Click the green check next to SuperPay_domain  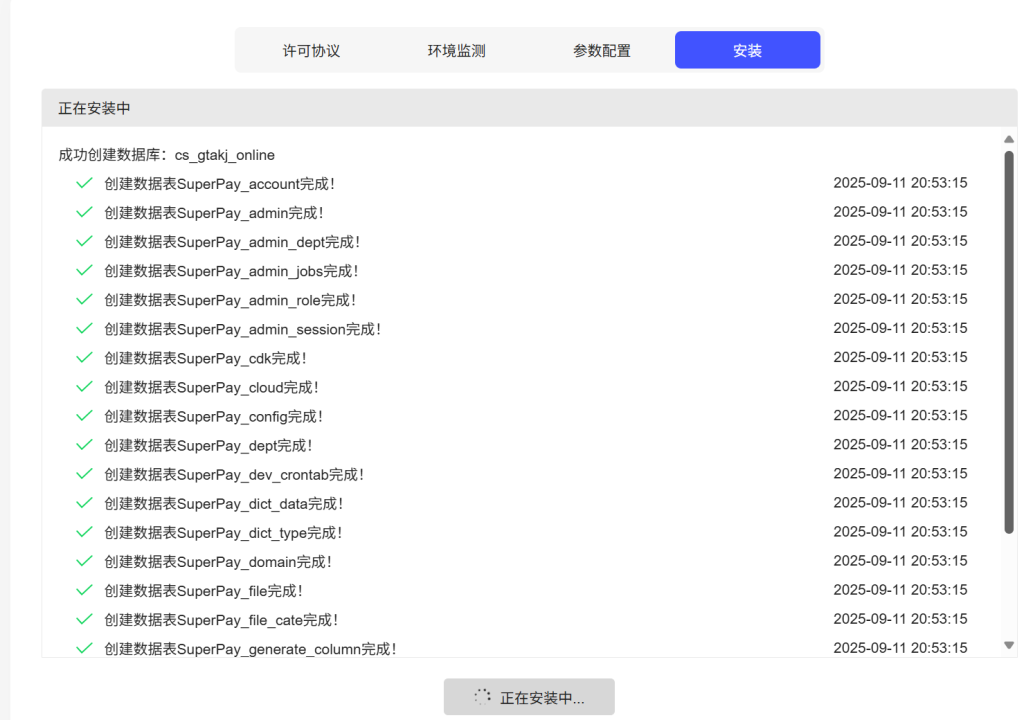(x=84, y=561)
